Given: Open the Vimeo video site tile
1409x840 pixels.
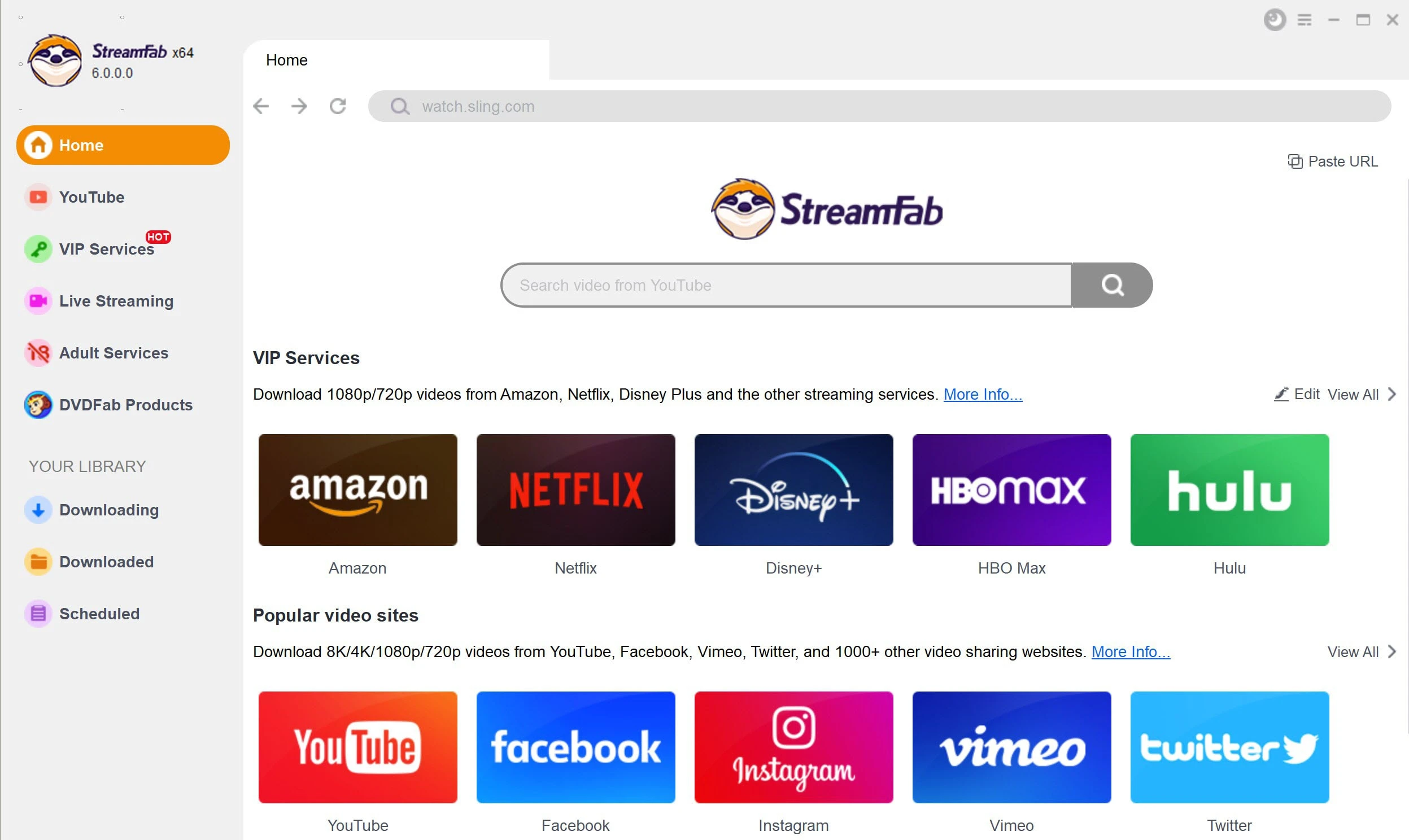Looking at the screenshot, I should (x=1011, y=747).
